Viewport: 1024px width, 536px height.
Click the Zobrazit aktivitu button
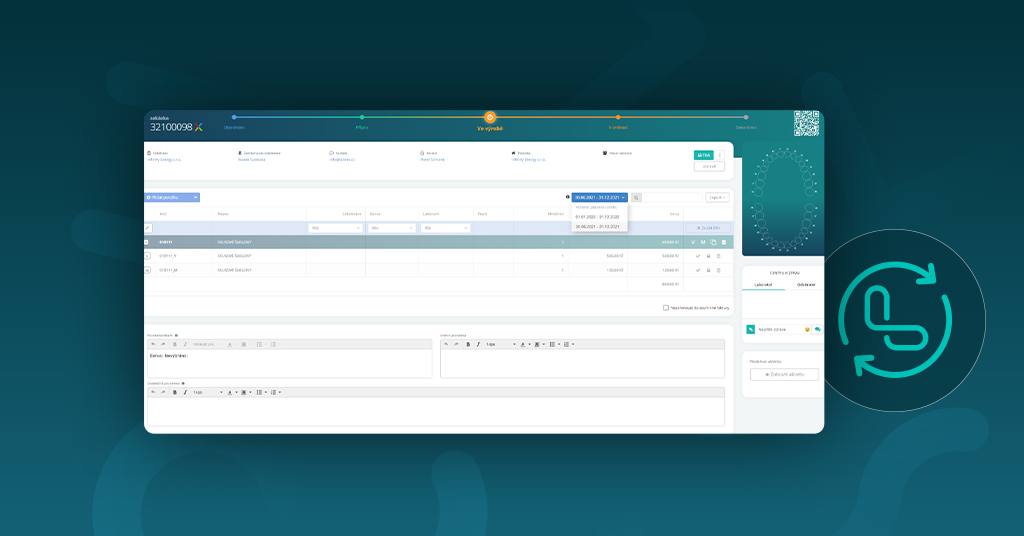pyautogui.click(x=784, y=375)
